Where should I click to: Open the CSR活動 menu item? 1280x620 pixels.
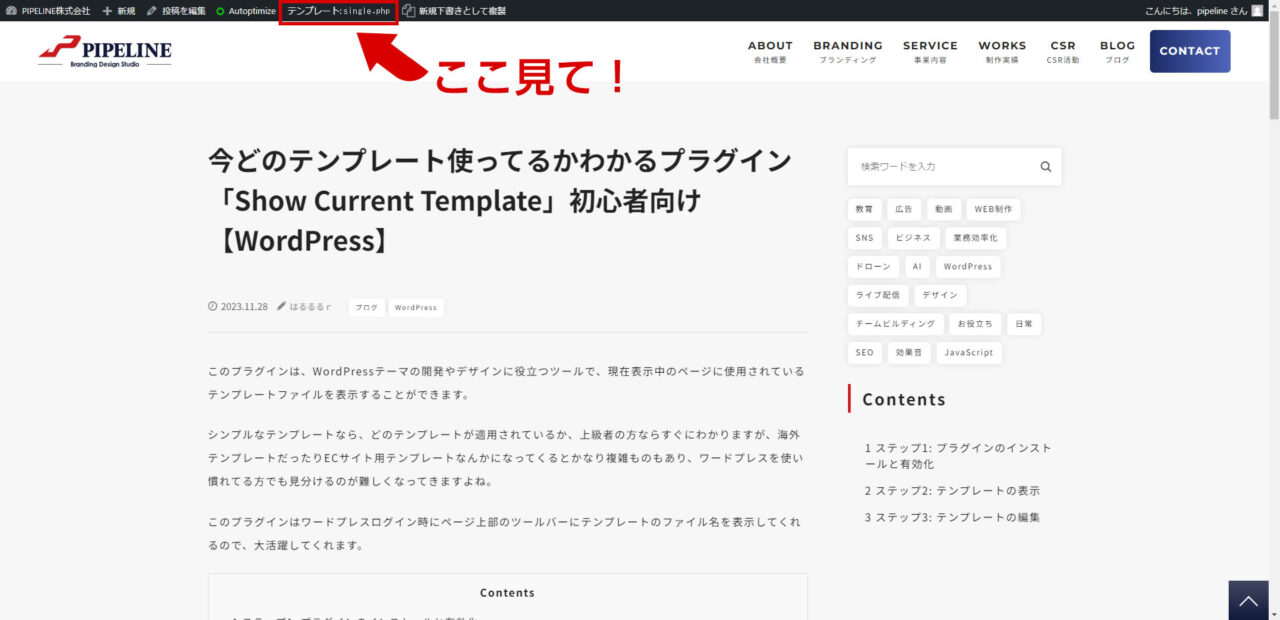(1063, 51)
